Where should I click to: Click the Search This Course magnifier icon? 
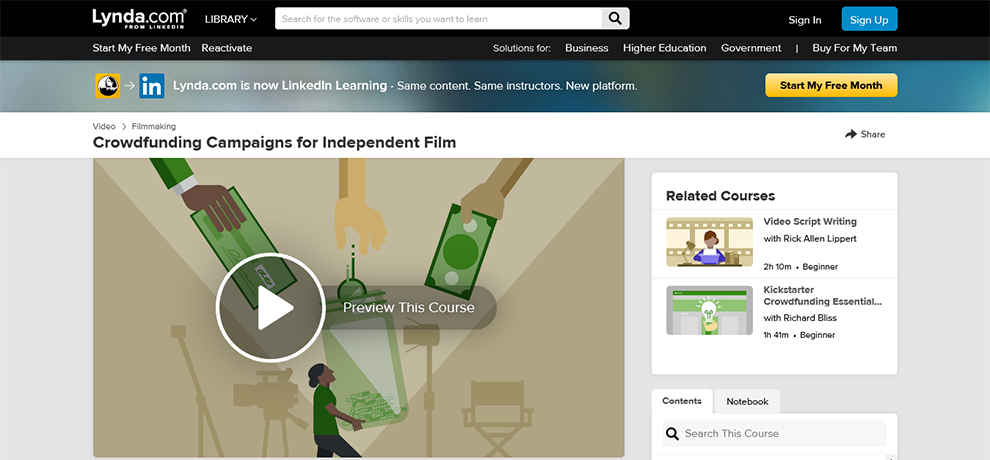tap(673, 433)
